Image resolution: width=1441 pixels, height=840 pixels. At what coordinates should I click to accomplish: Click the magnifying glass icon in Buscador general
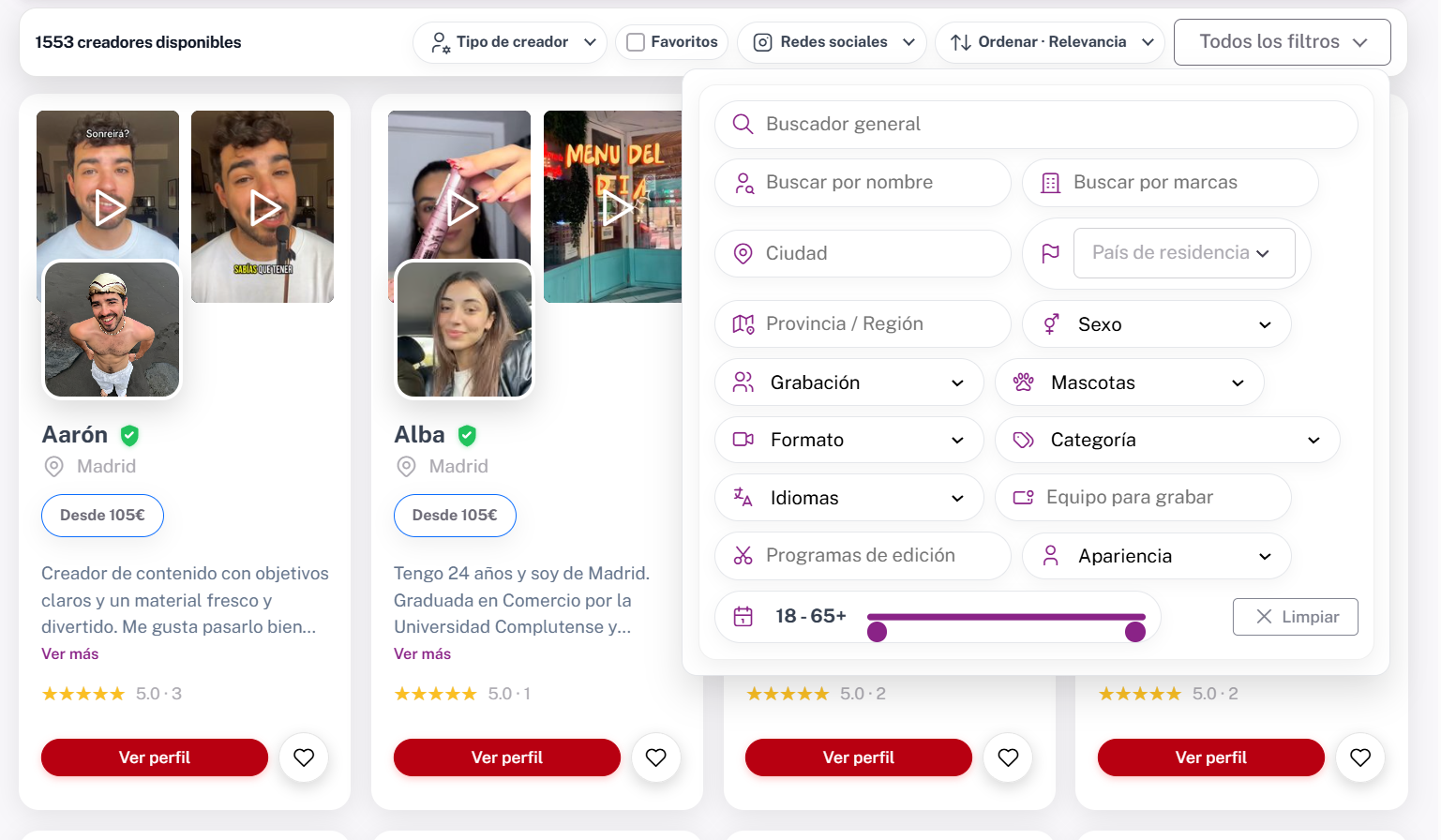click(743, 124)
